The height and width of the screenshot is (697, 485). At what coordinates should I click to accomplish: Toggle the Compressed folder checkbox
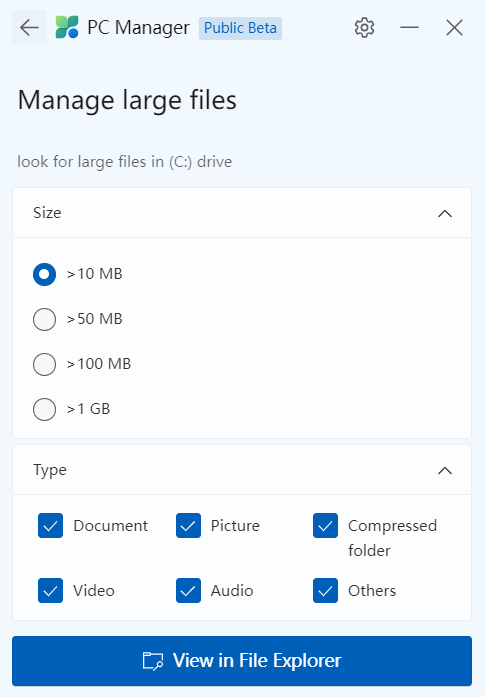click(325, 526)
